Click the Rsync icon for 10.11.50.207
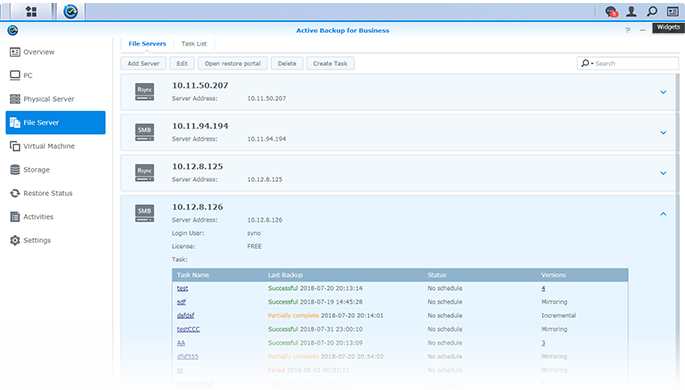The width and height of the screenshot is (685, 390). tap(145, 92)
